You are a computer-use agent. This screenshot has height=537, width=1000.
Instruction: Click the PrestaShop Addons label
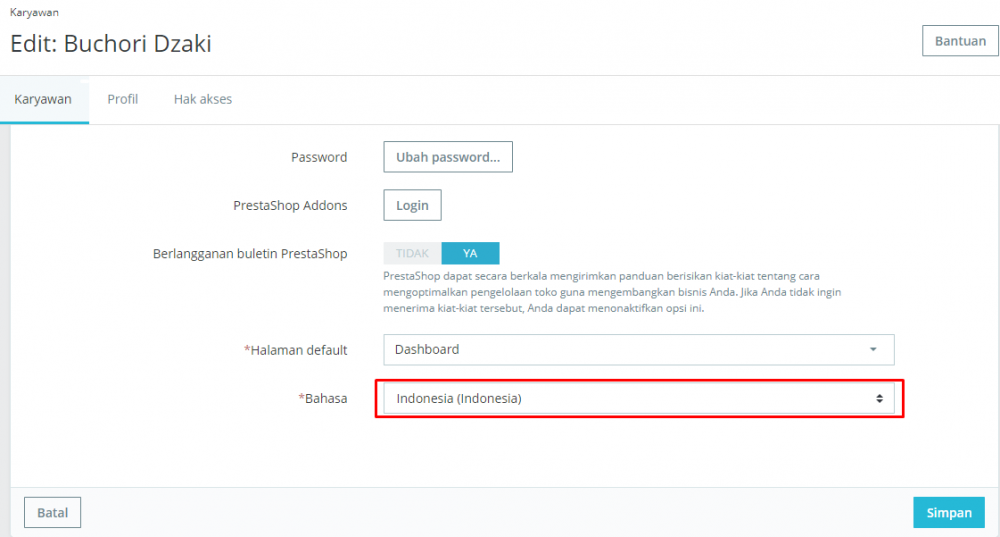coord(290,205)
